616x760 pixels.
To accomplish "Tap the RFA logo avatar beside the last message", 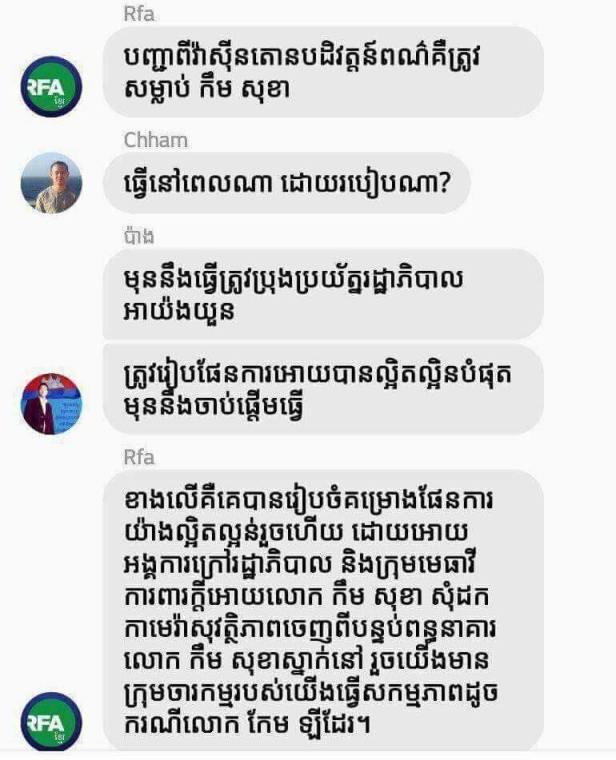I will tap(51, 722).
